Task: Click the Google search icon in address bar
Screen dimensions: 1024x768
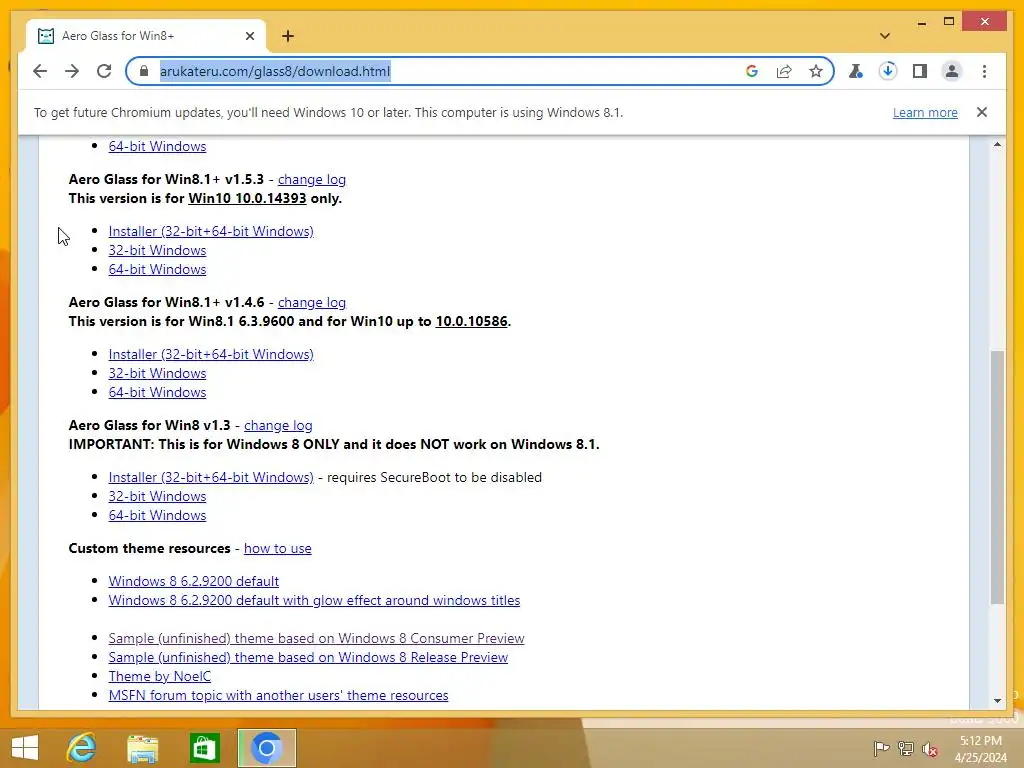Action: [x=752, y=71]
